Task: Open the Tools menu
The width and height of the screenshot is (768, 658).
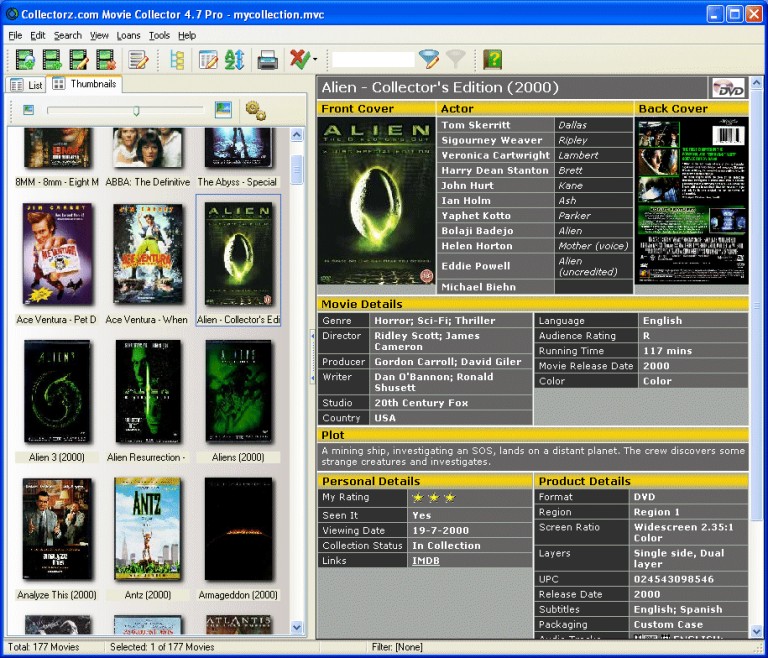Action: click(x=159, y=35)
